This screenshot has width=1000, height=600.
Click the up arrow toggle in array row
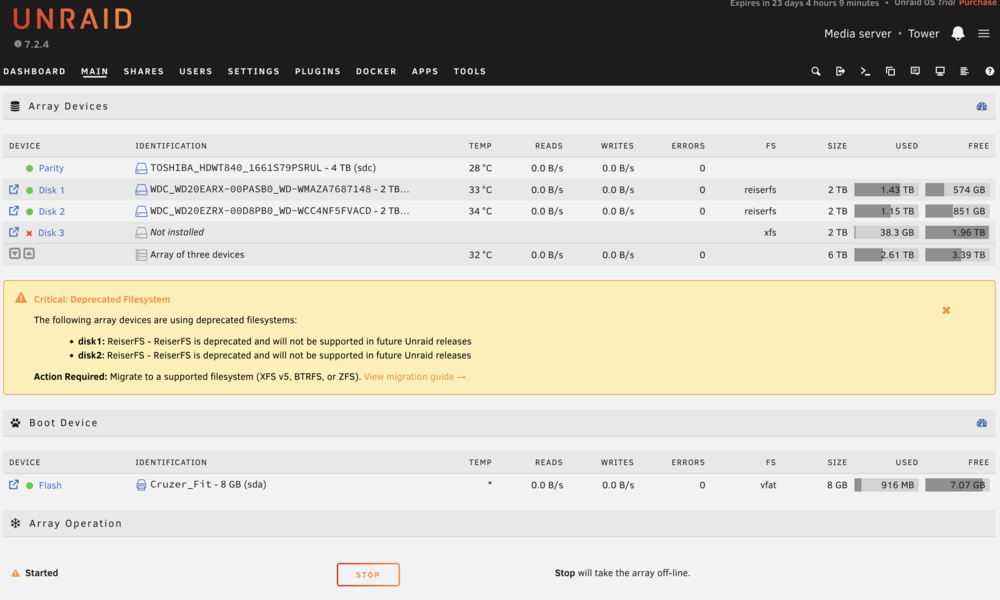(29, 254)
